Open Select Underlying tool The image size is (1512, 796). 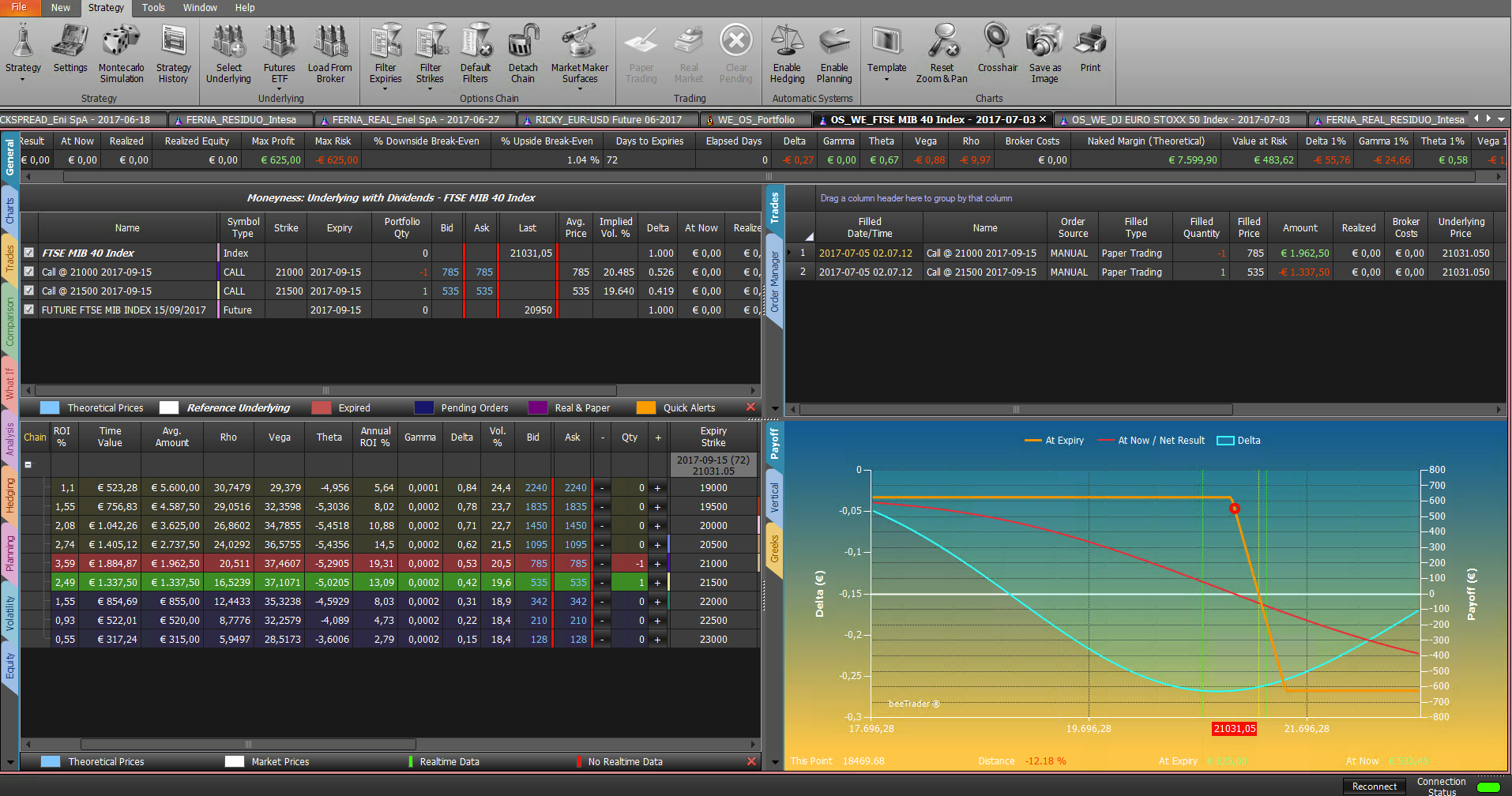point(228,52)
